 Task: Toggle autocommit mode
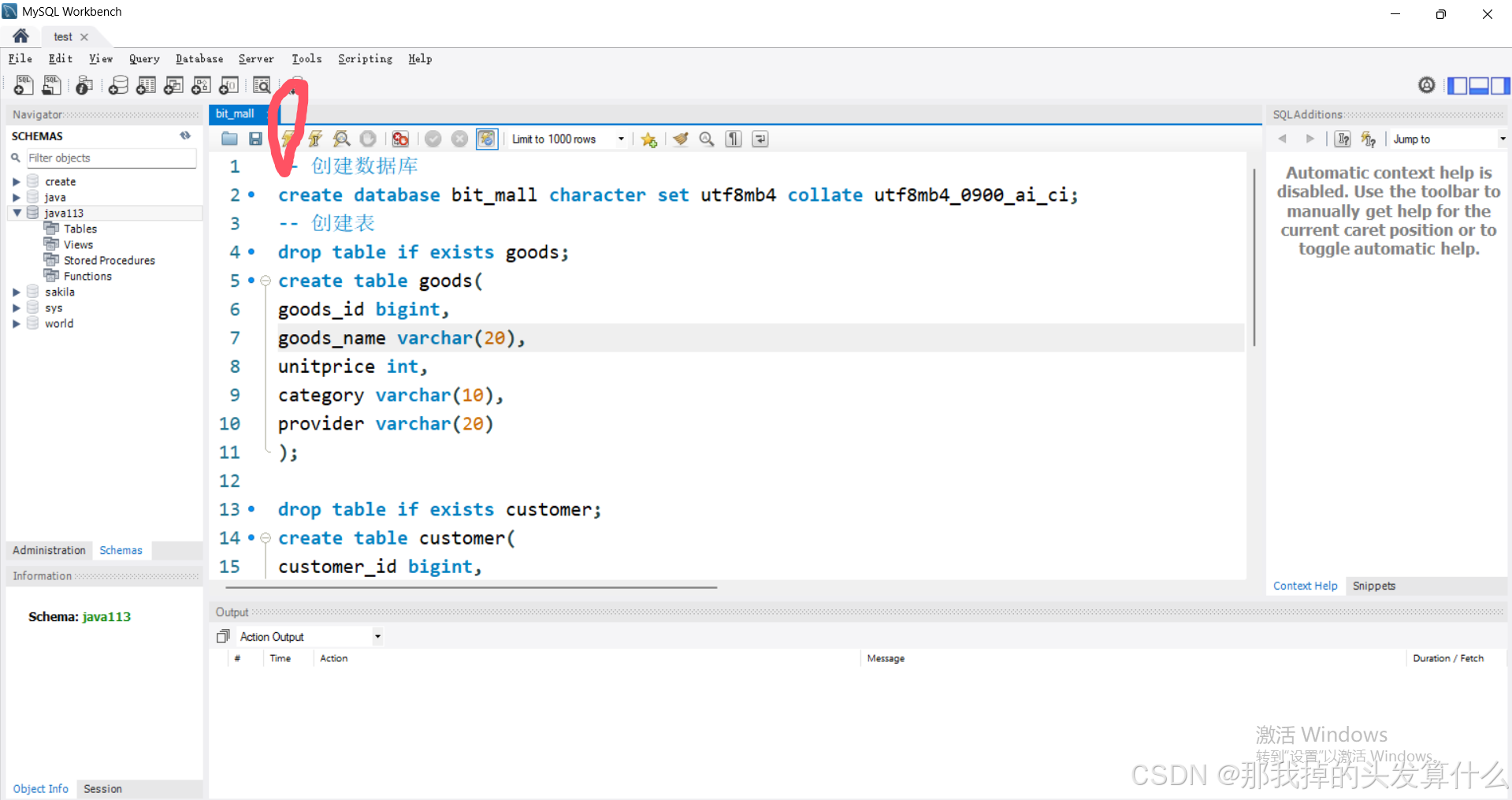click(x=487, y=139)
